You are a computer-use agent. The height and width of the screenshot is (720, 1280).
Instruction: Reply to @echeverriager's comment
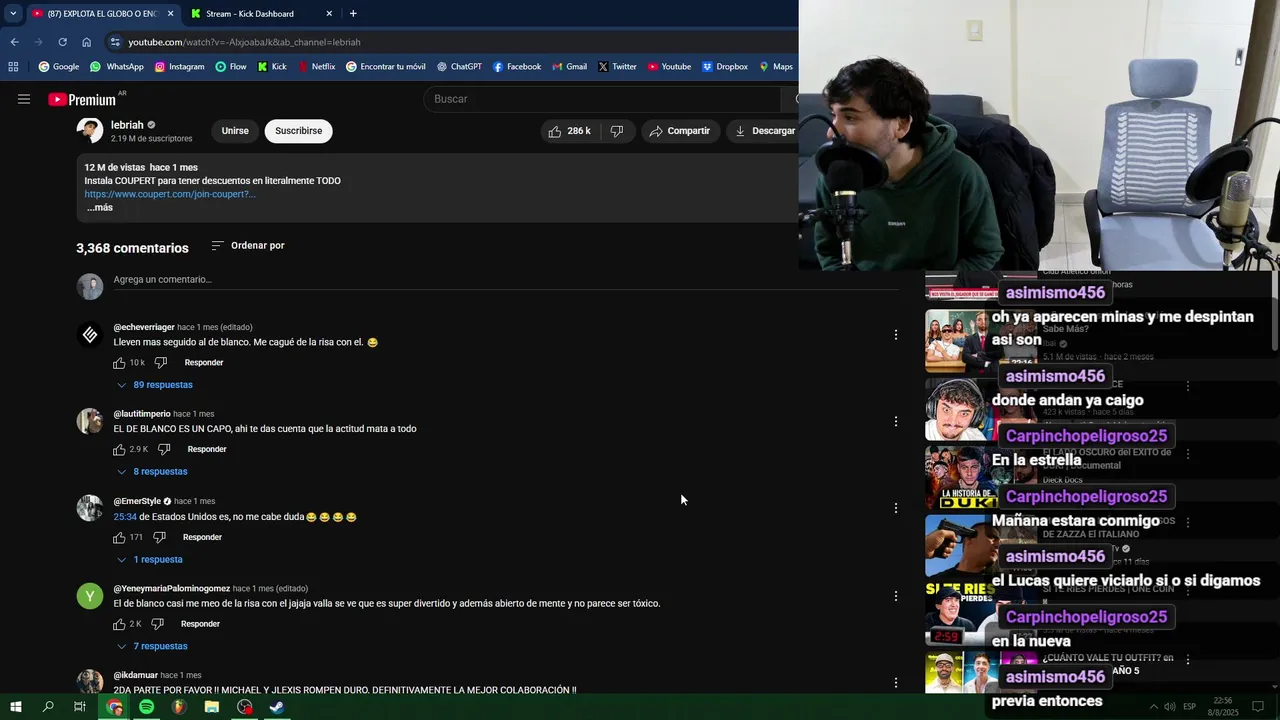(x=204, y=363)
